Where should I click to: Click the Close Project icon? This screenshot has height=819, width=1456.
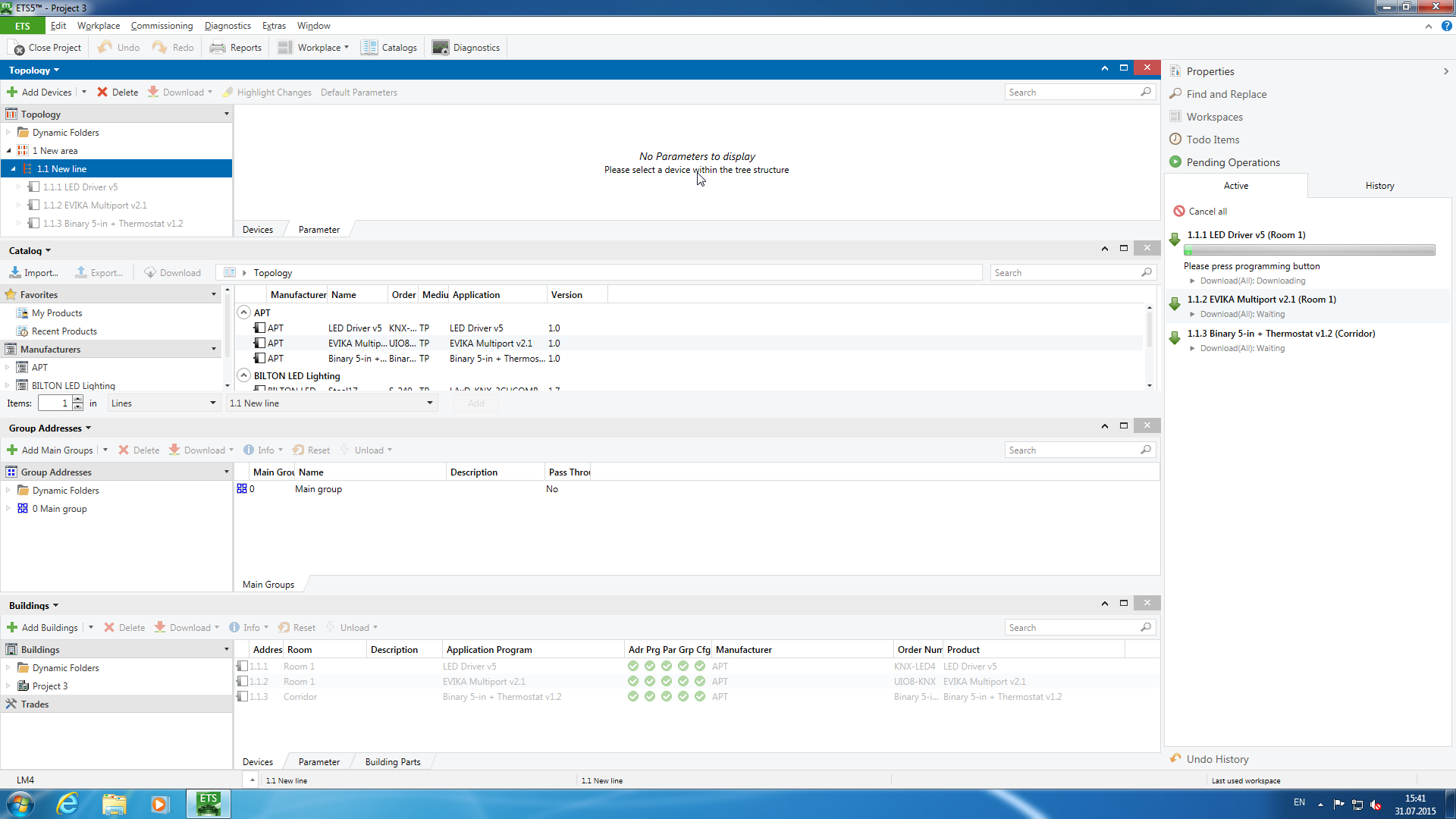[17, 48]
